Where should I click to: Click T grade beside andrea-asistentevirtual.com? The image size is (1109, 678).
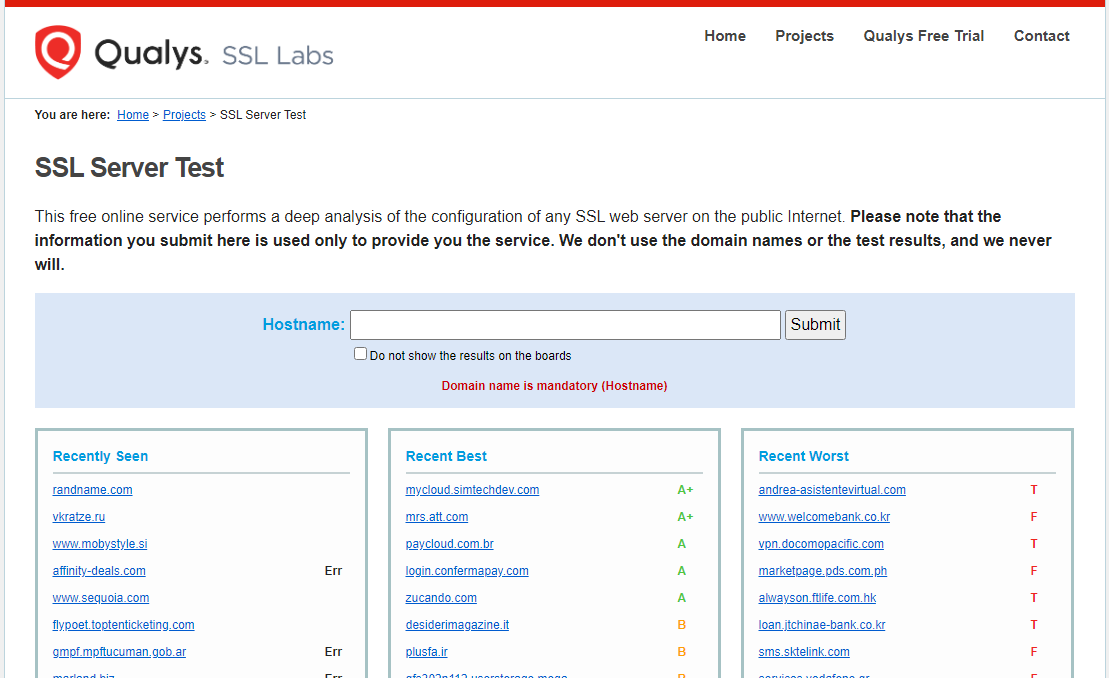click(x=1033, y=490)
